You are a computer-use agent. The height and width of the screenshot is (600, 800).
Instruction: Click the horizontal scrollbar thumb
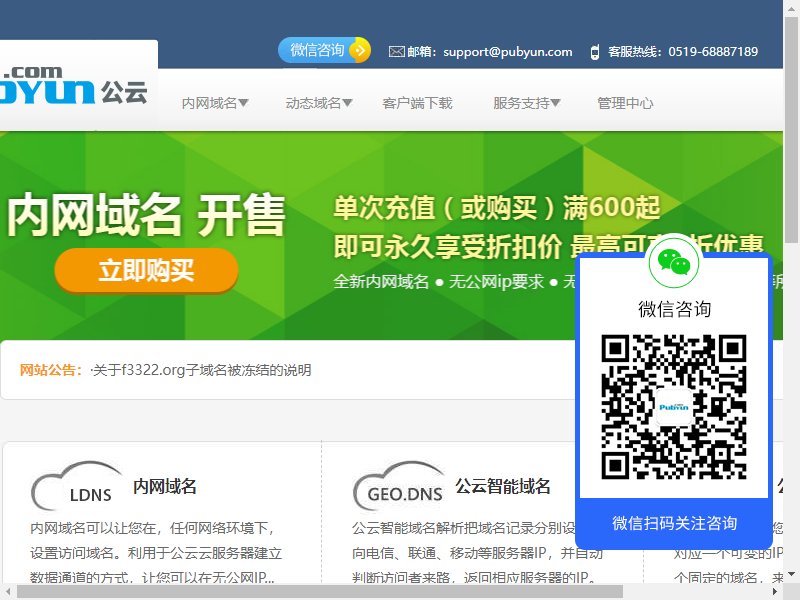(x=320, y=592)
